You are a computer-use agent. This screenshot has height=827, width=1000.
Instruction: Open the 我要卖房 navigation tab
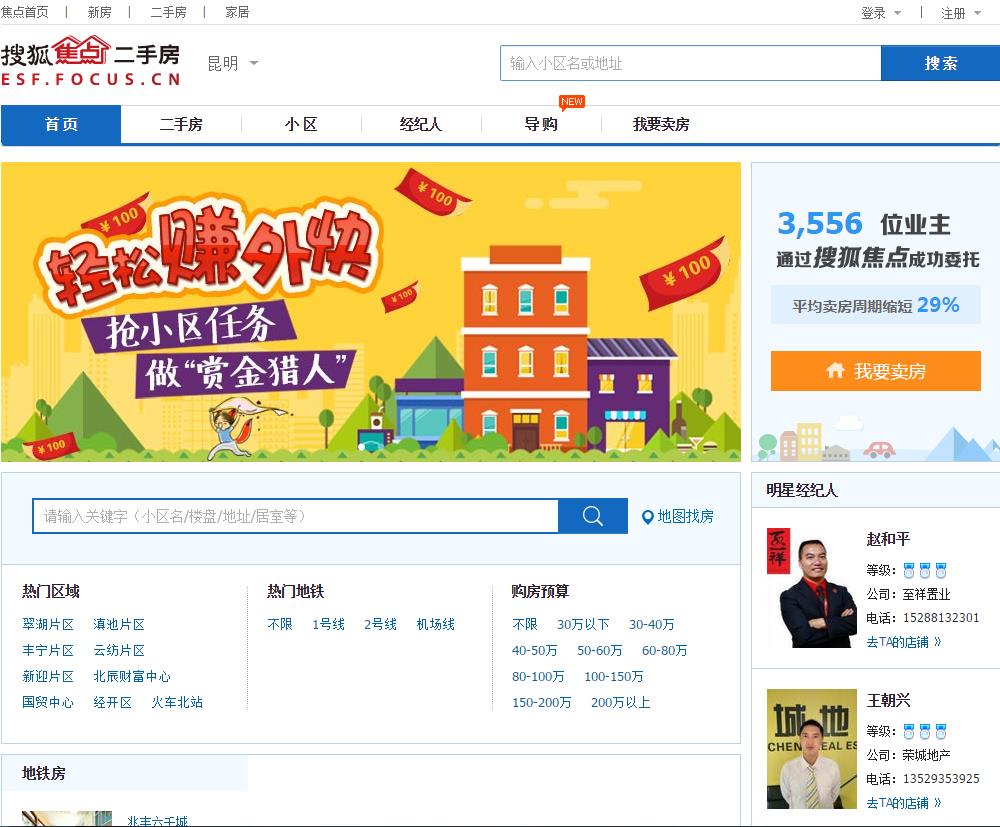point(661,124)
